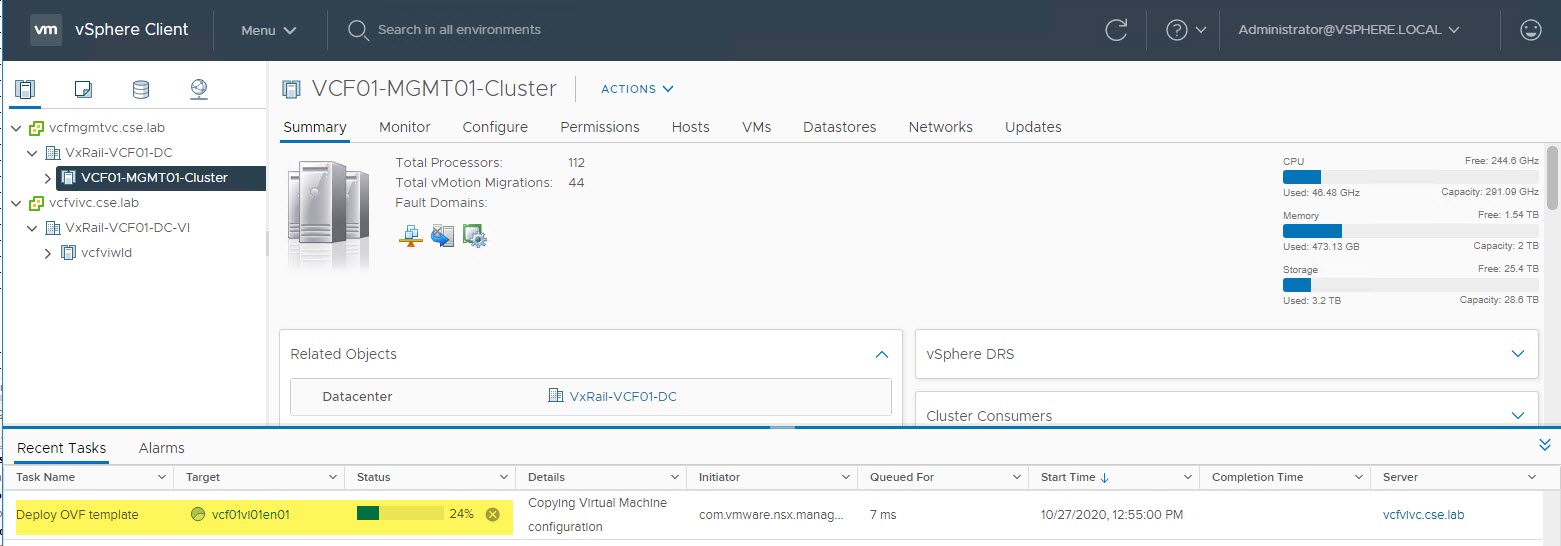The image size is (1561, 546).
Task: Collapse the Recent Tasks panel
Action: (1544, 445)
